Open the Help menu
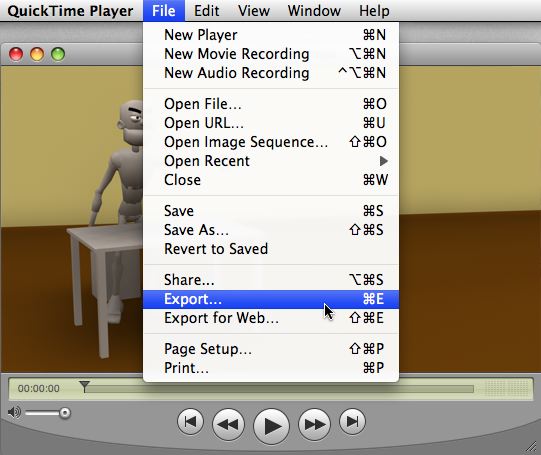This screenshot has width=541, height=455. 374,11
